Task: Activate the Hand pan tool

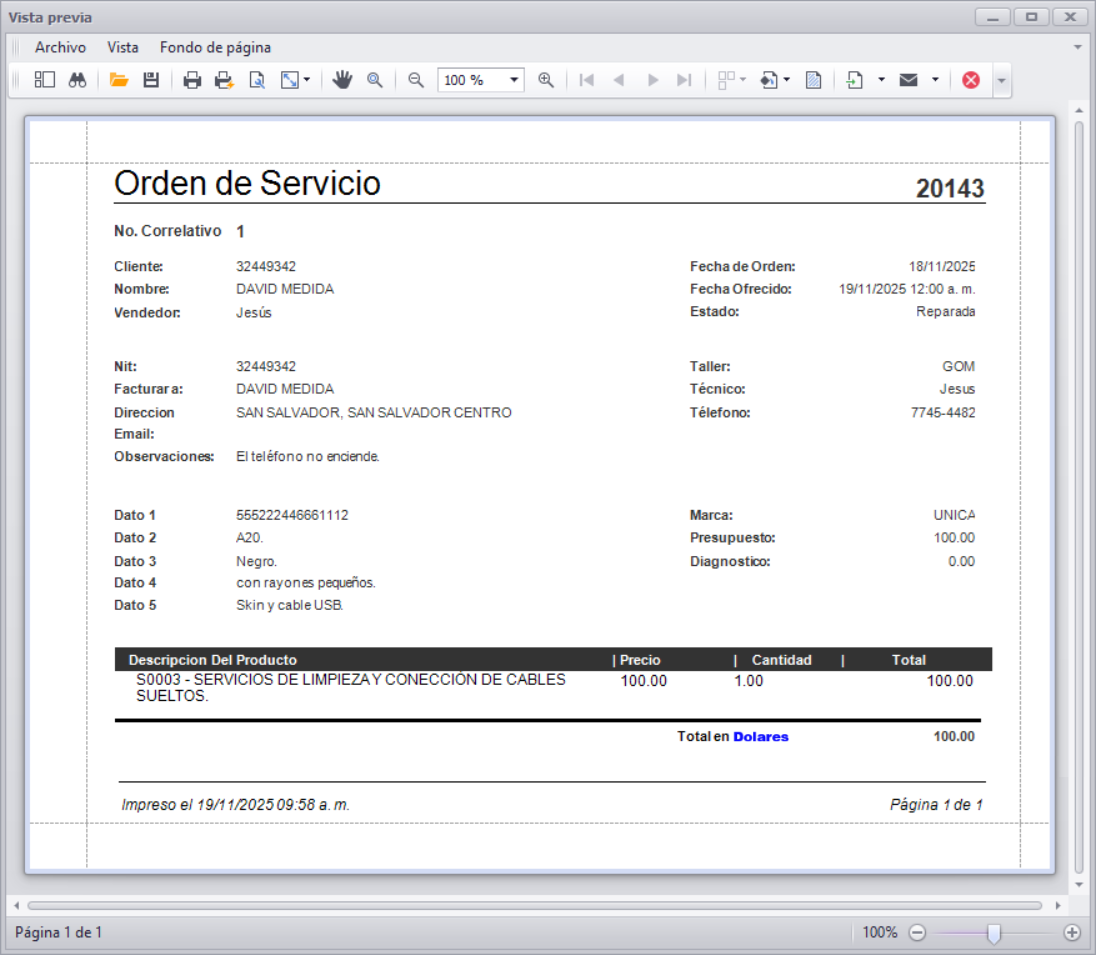Action: pyautogui.click(x=342, y=79)
